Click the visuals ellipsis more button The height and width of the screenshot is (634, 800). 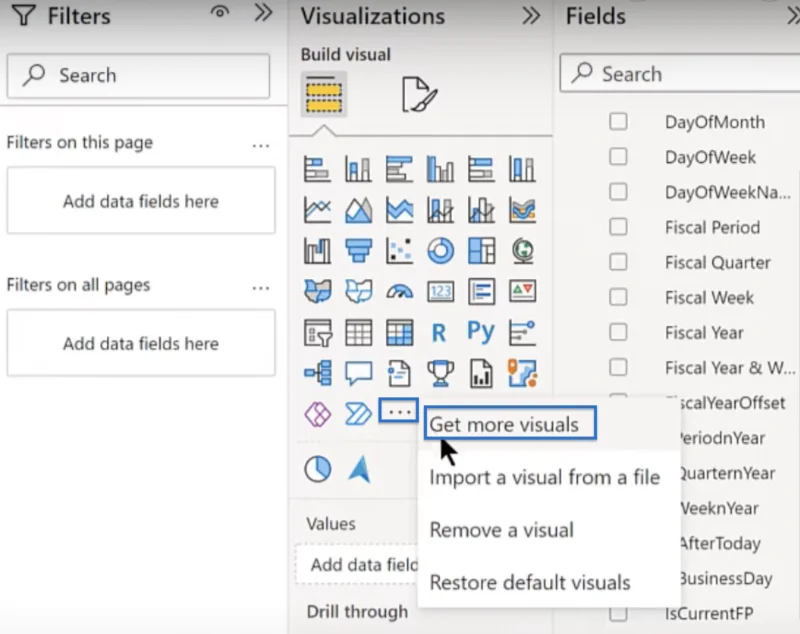coord(398,411)
